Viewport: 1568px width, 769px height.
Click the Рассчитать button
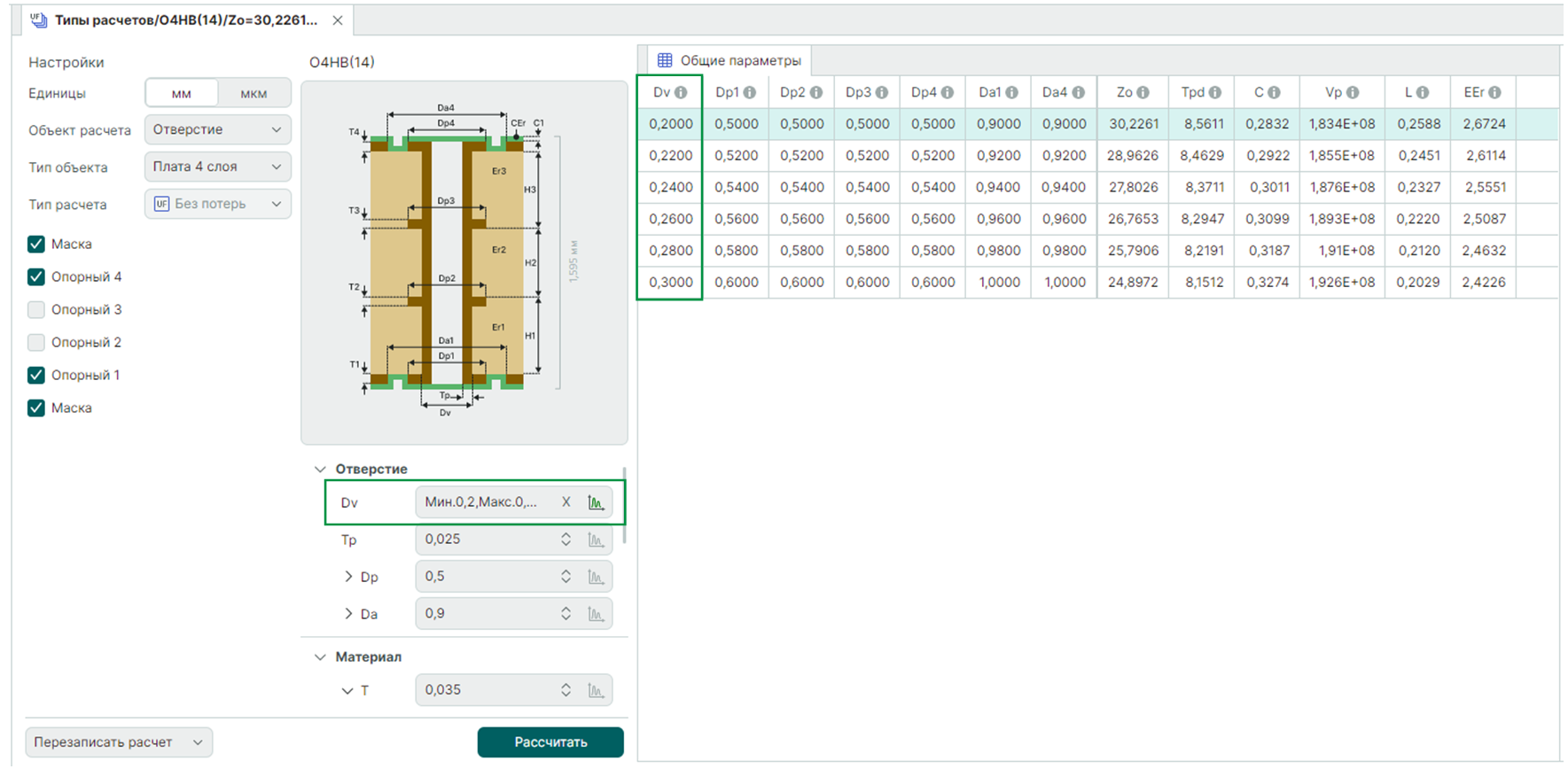pos(550,742)
